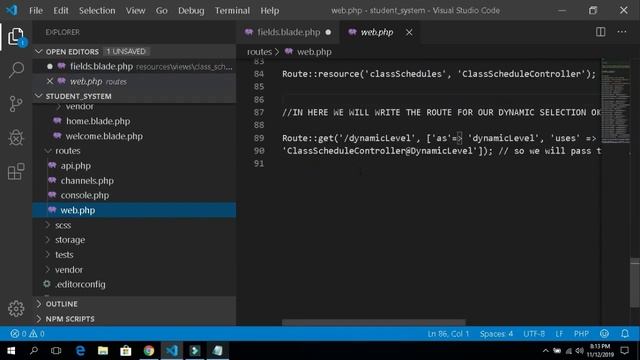Change the LF end-of-line setting
Screen dimensions: 640x360
tap(559, 334)
